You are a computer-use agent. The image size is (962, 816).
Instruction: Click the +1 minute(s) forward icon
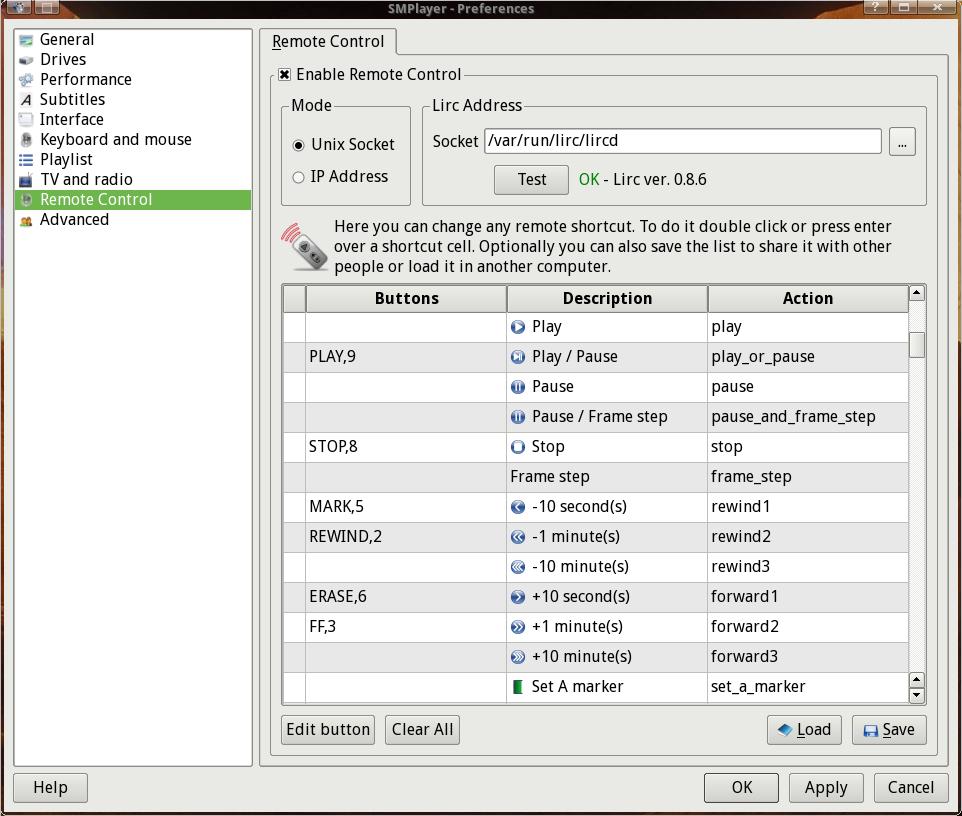pos(518,627)
